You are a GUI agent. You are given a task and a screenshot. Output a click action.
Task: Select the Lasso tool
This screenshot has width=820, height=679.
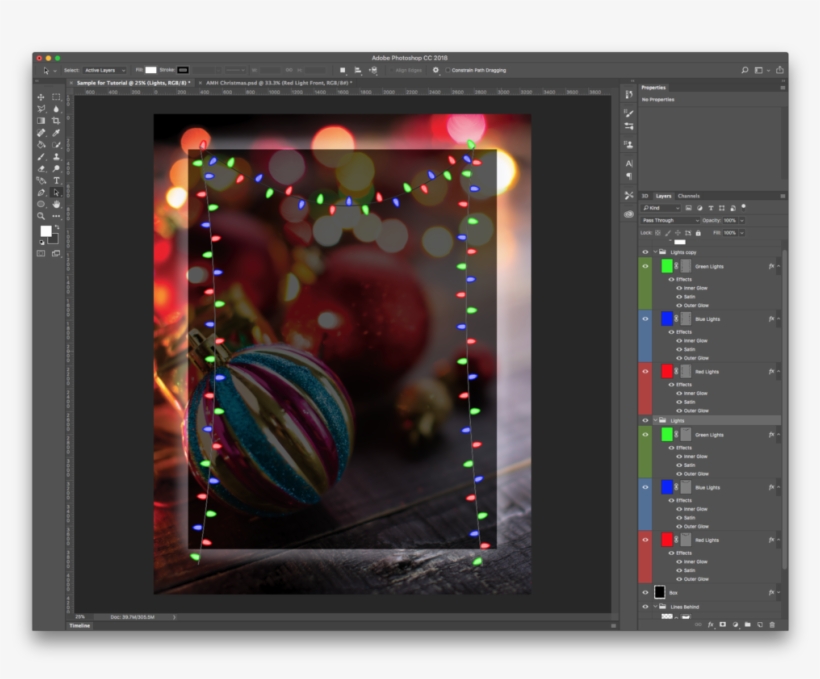pyautogui.click(x=40, y=109)
